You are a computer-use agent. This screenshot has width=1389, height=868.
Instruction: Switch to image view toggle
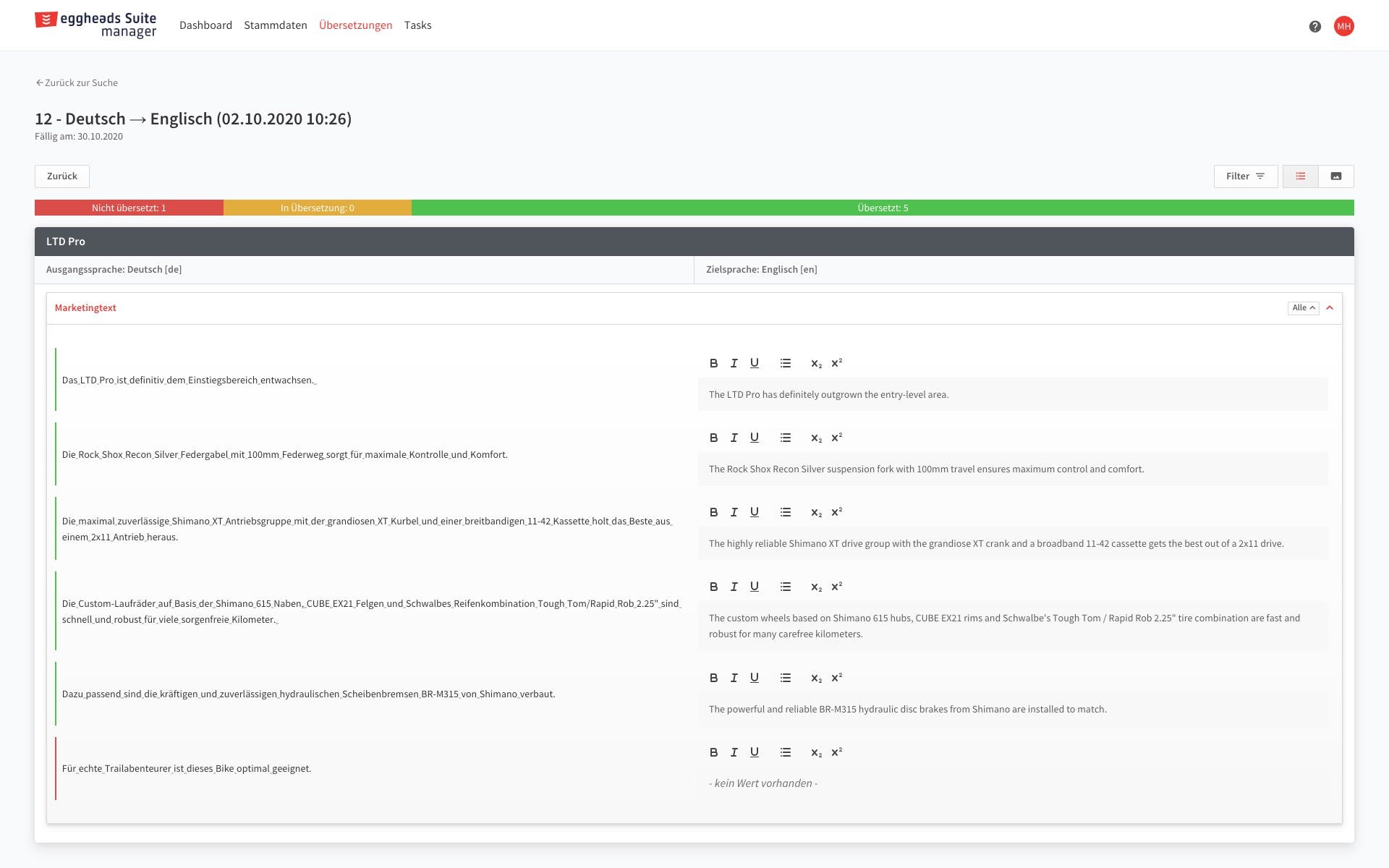[1335, 176]
